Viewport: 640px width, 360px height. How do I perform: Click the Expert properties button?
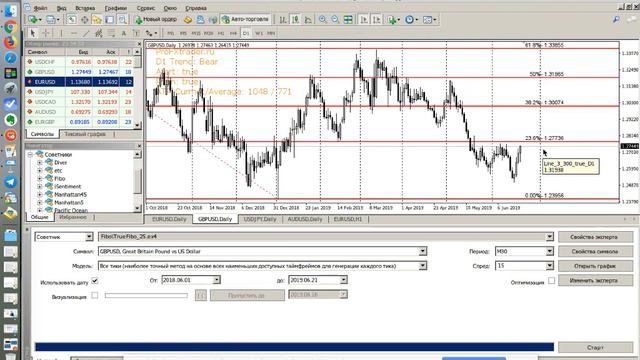point(595,237)
